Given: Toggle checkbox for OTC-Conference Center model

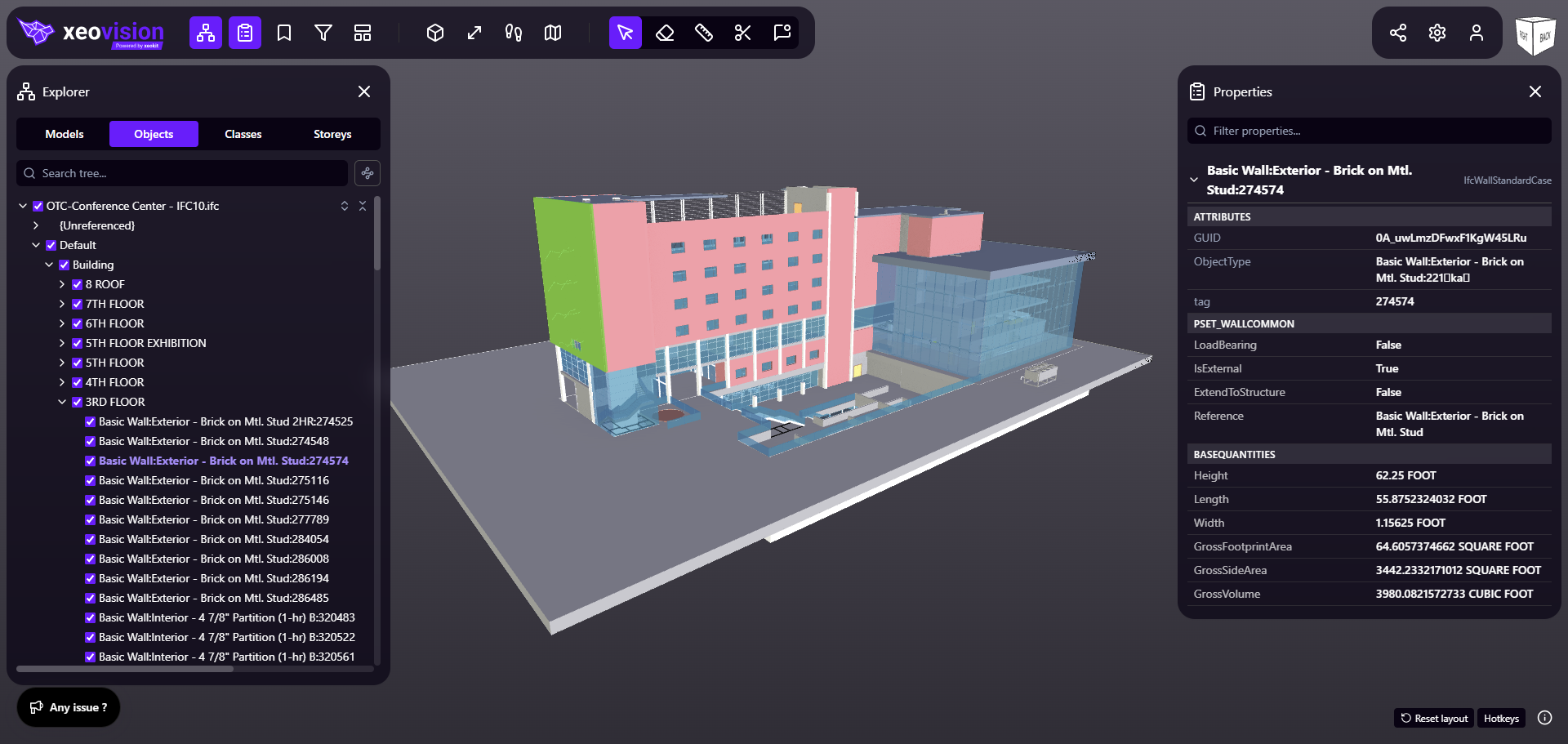Looking at the screenshot, I should click(38, 206).
